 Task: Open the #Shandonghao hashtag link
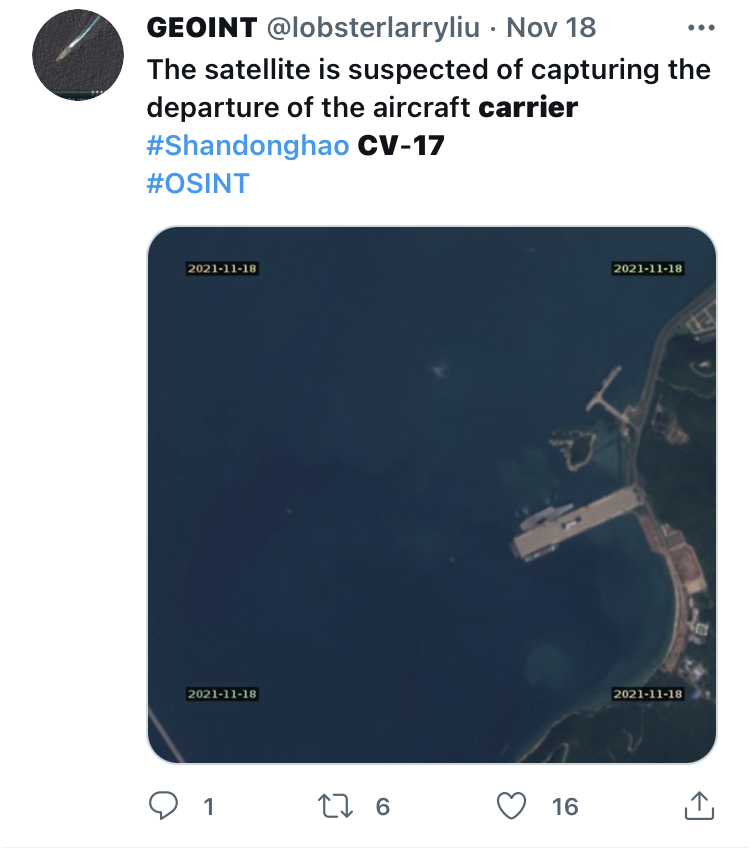(248, 145)
